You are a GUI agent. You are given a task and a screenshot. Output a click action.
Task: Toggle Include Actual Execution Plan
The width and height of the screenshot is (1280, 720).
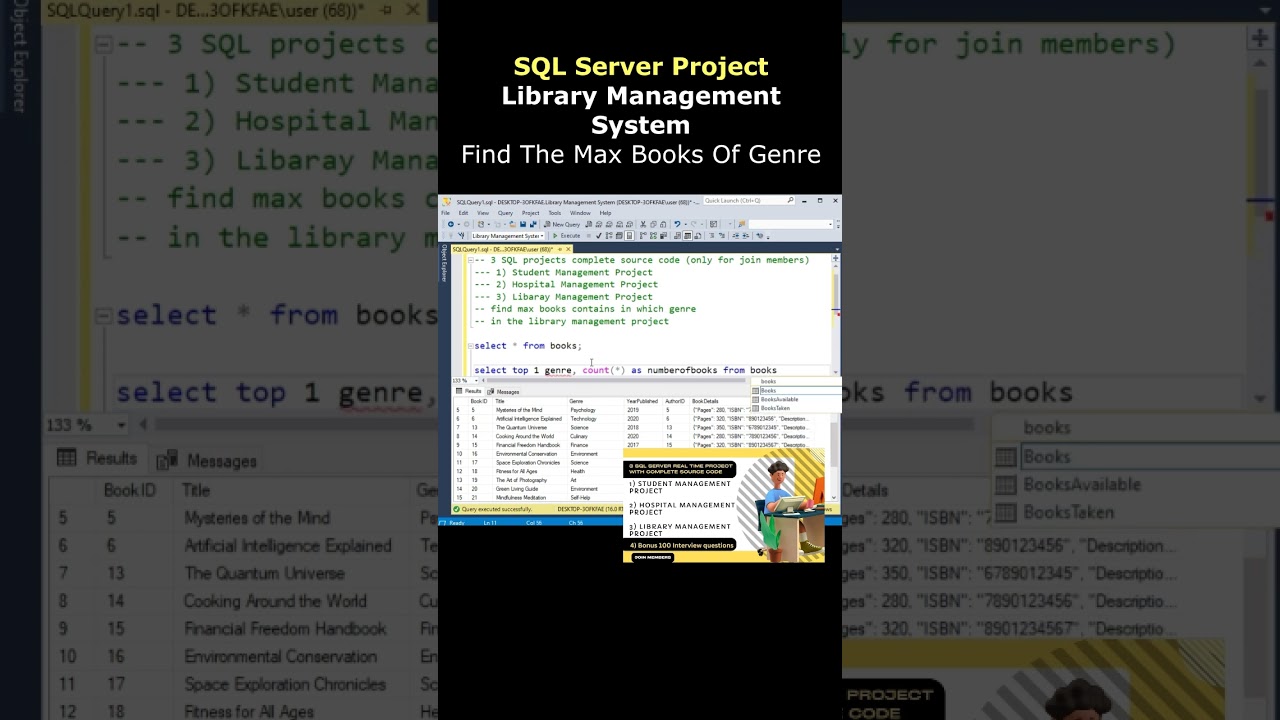pos(643,236)
